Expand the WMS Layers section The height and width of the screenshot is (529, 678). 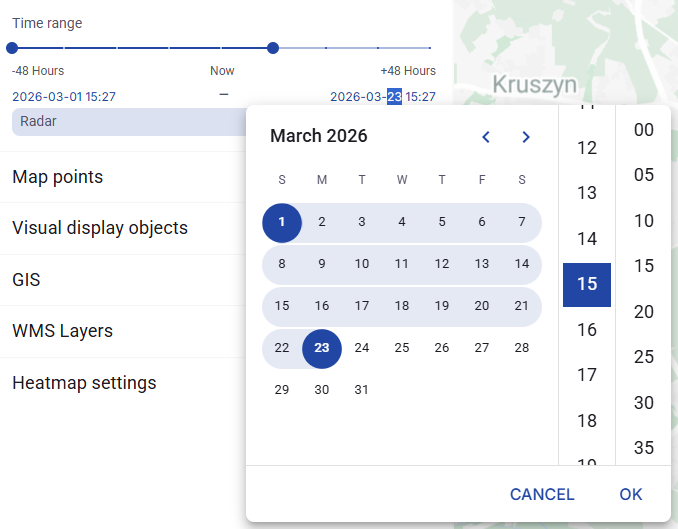123,331
